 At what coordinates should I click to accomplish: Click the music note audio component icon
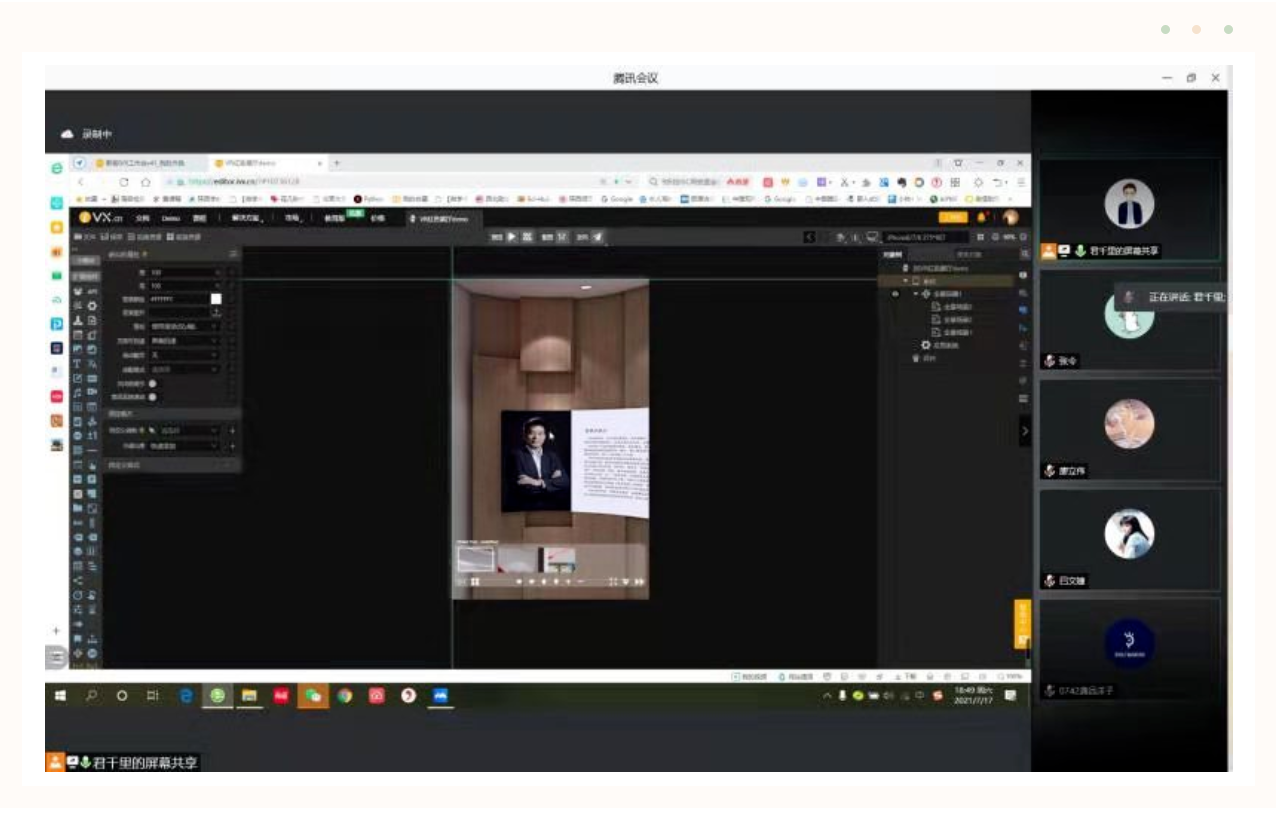point(78,393)
